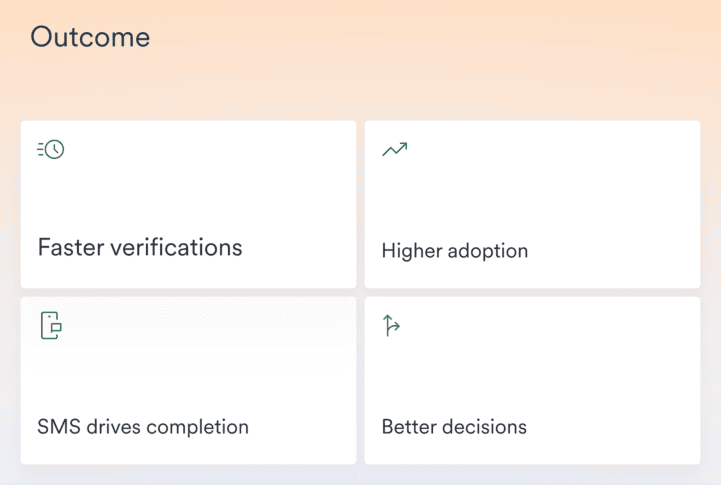Click the 'Higher adoption' title text

(455, 250)
